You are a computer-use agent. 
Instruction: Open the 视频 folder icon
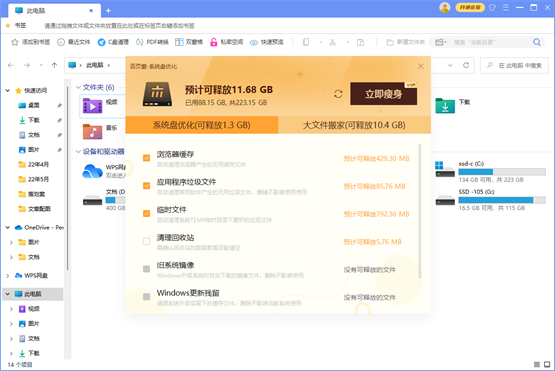pyautogui.click(x=92, y=106)
